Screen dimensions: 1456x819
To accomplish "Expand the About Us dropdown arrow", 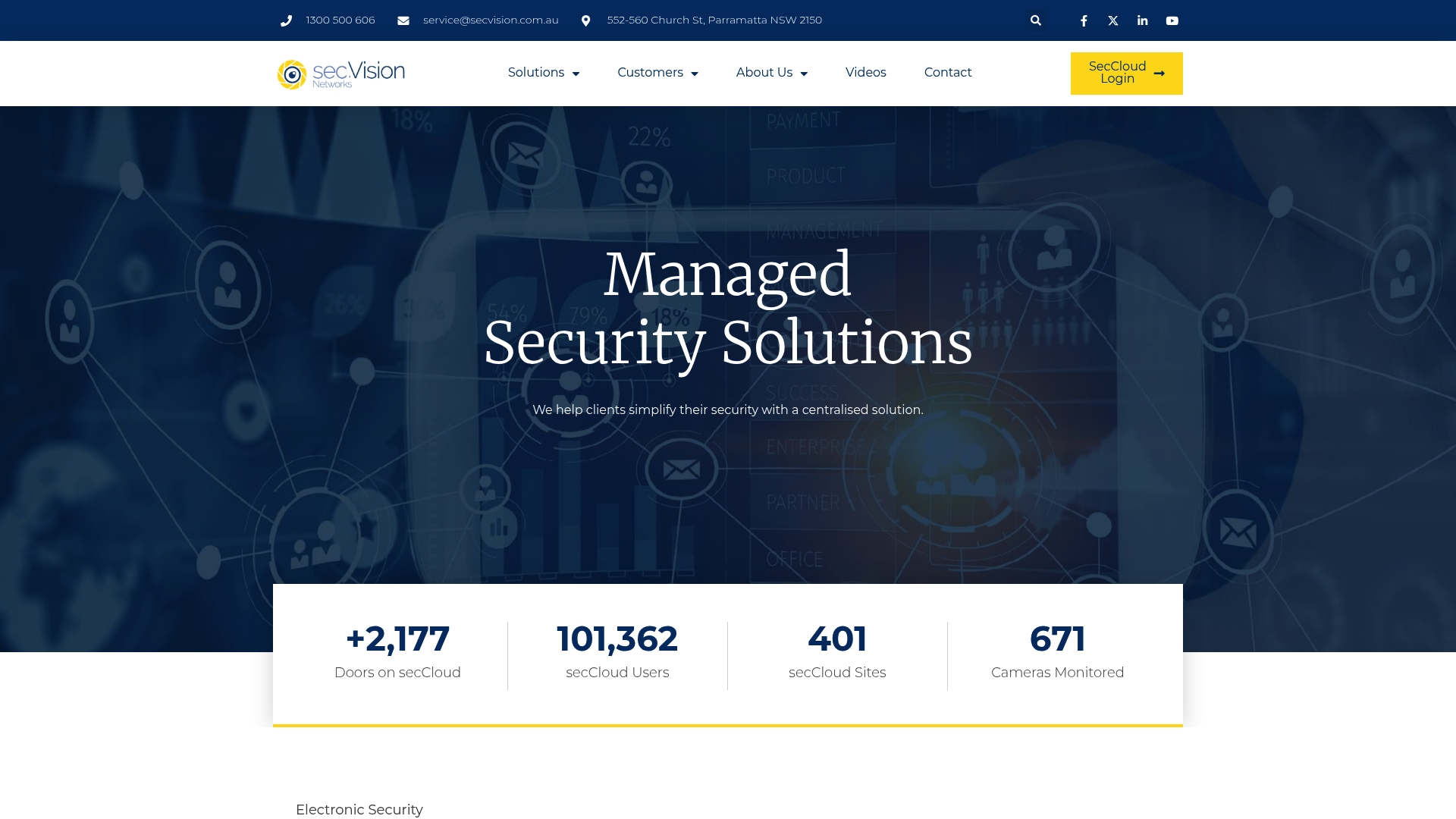I will click(804, 74).
